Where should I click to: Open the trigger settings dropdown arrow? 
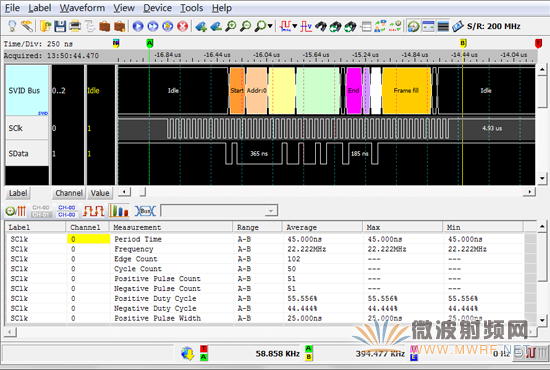pos(295,26)
